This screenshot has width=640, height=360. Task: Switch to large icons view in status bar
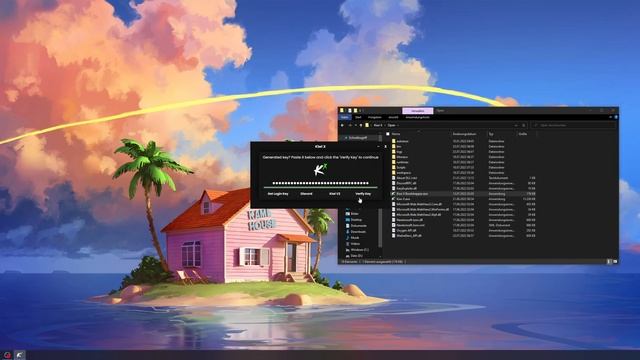[x=615, y=261]
